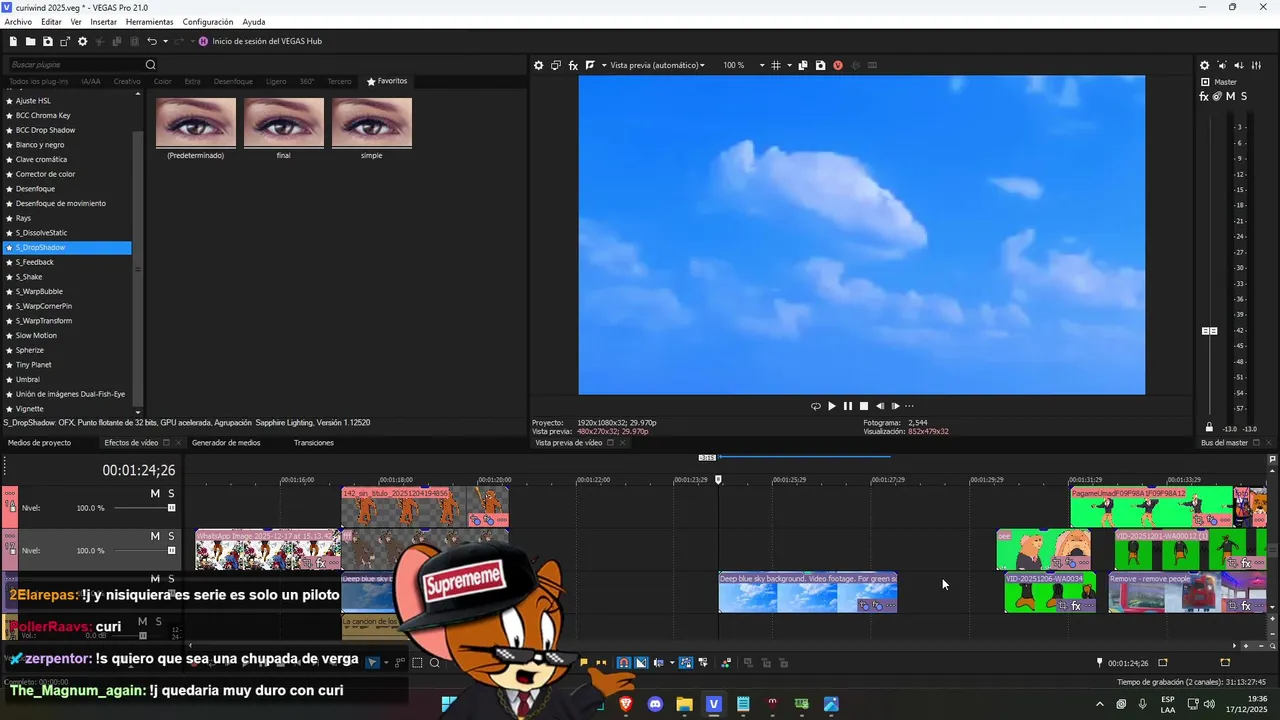Copy preview snapshot to clipboard
Viewport: 1280px width, 720px height.
pyautogui.click(x=804, y=65)
